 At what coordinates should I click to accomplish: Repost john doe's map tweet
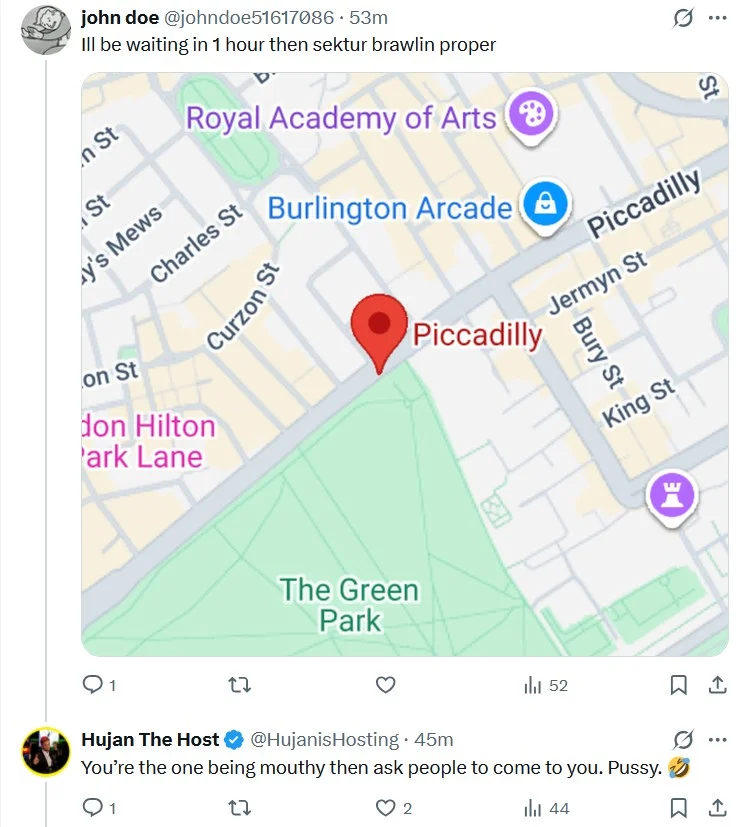tap(239, 685)
